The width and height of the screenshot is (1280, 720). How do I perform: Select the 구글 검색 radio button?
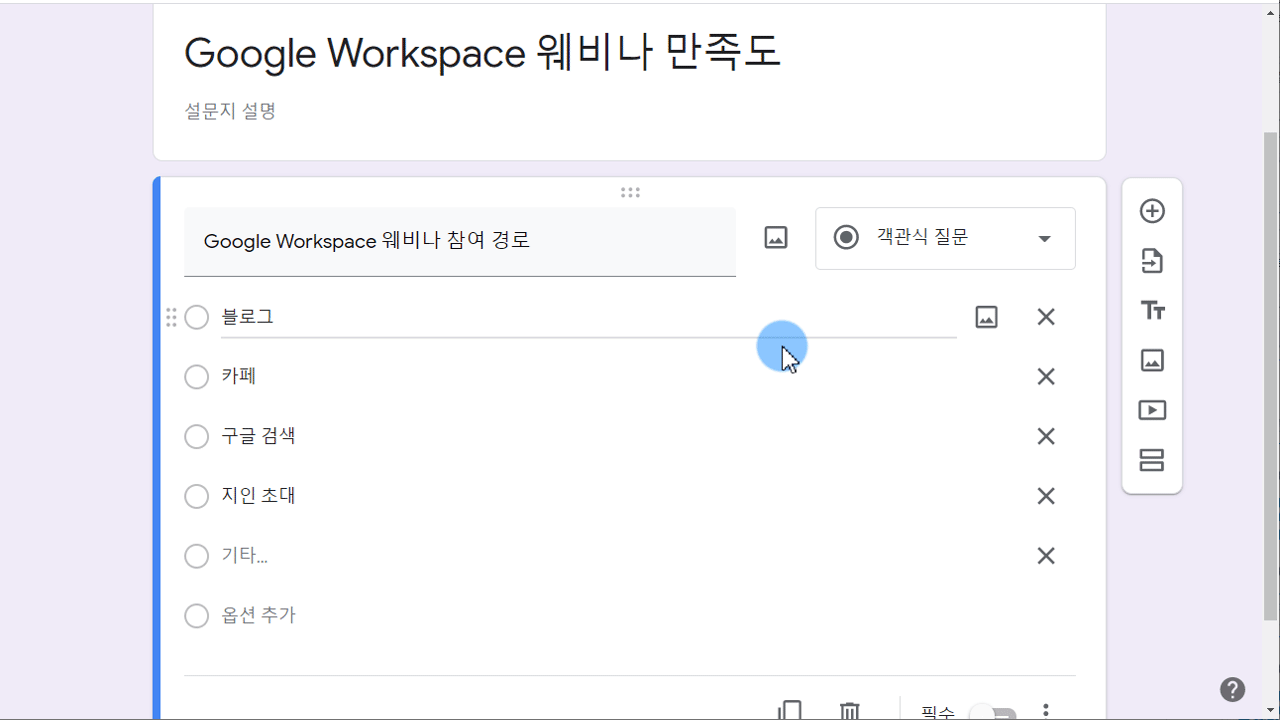(197, 436)
